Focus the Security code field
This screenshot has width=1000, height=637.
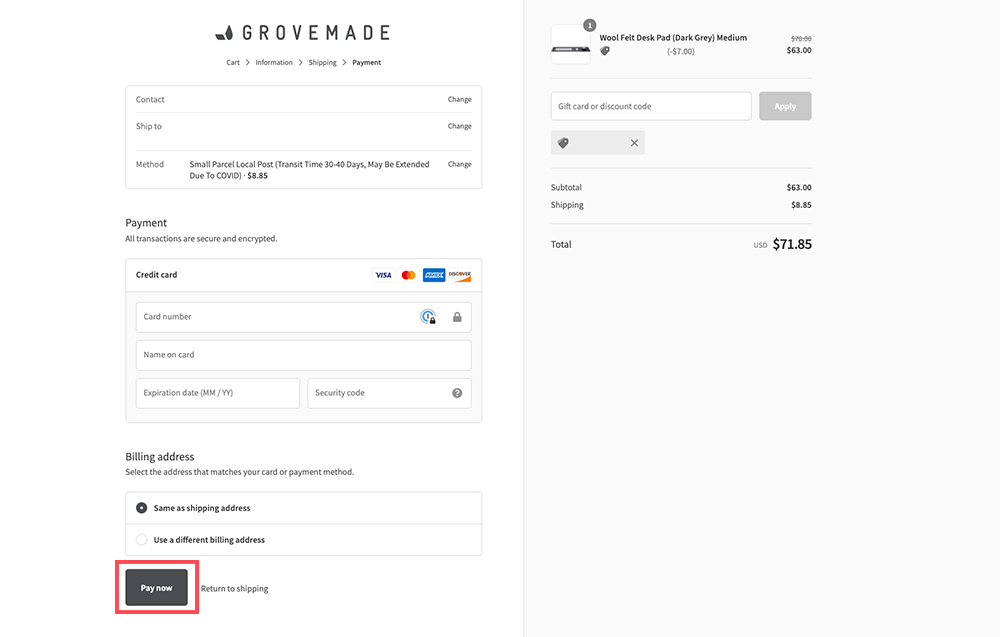click(x=389, y=393)
